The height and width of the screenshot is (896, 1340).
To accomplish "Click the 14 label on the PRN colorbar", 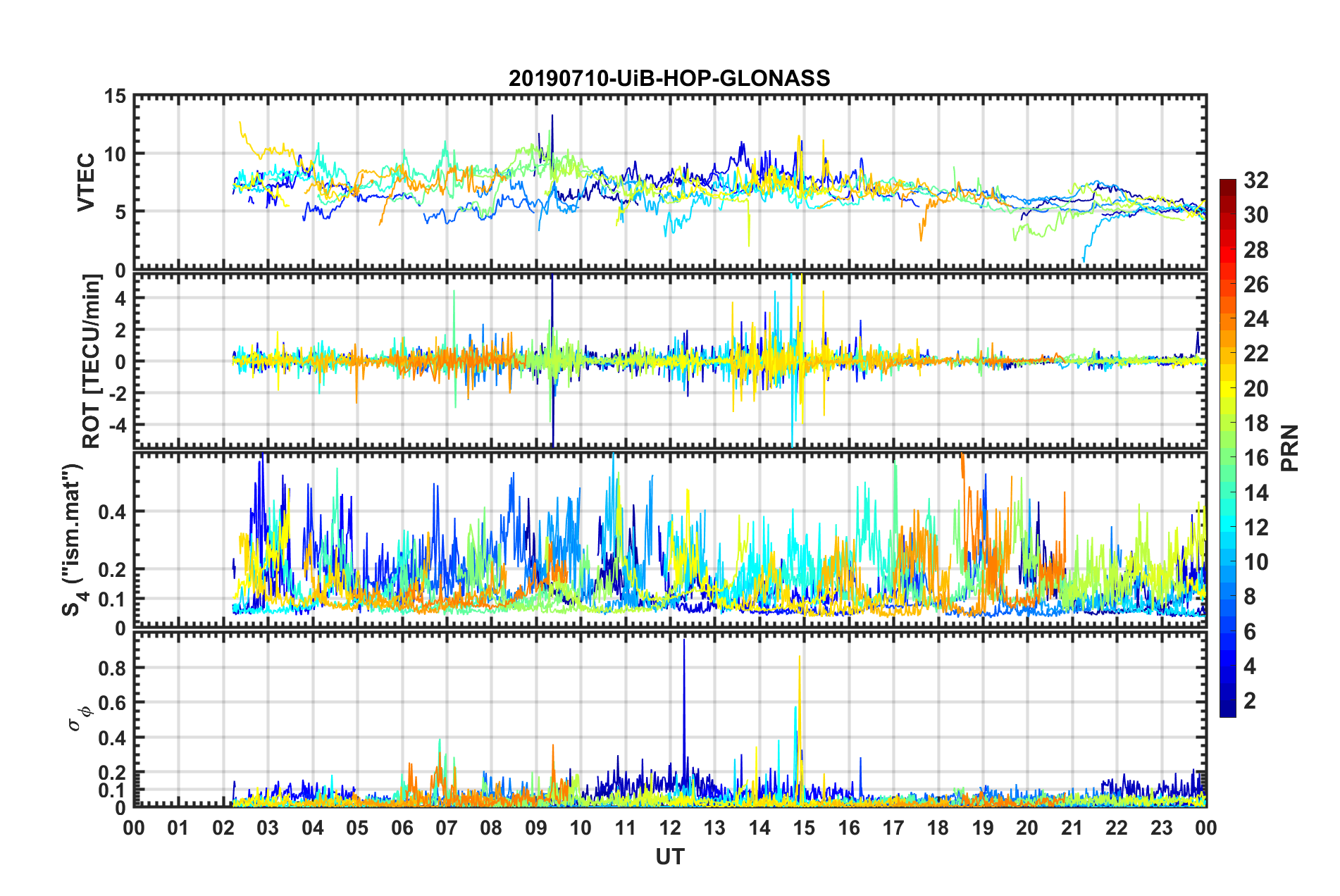I will [1256, 493].
